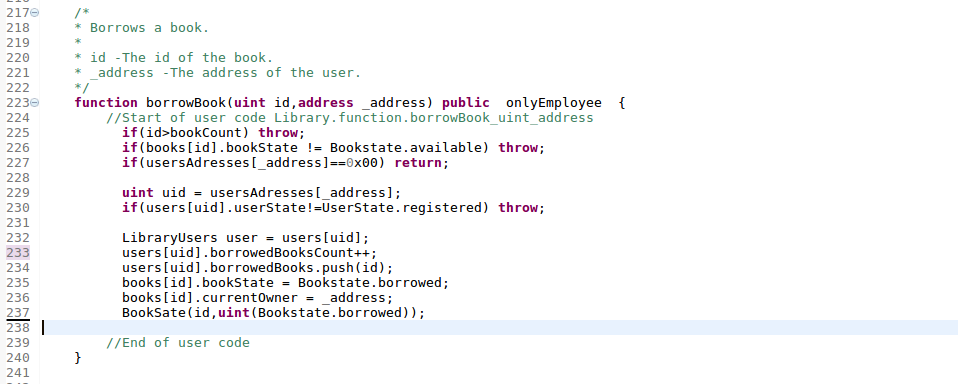Screen dimensions: 958x384
Task: Click the comment '_address -The address of the user.'
Action: click(x=225, y=73)
